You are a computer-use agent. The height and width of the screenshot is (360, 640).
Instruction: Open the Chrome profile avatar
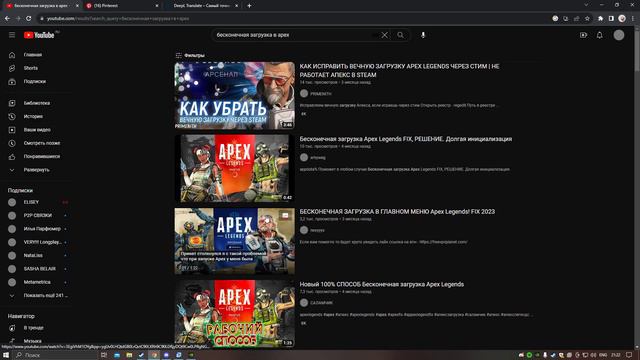[x=622, y=18]
